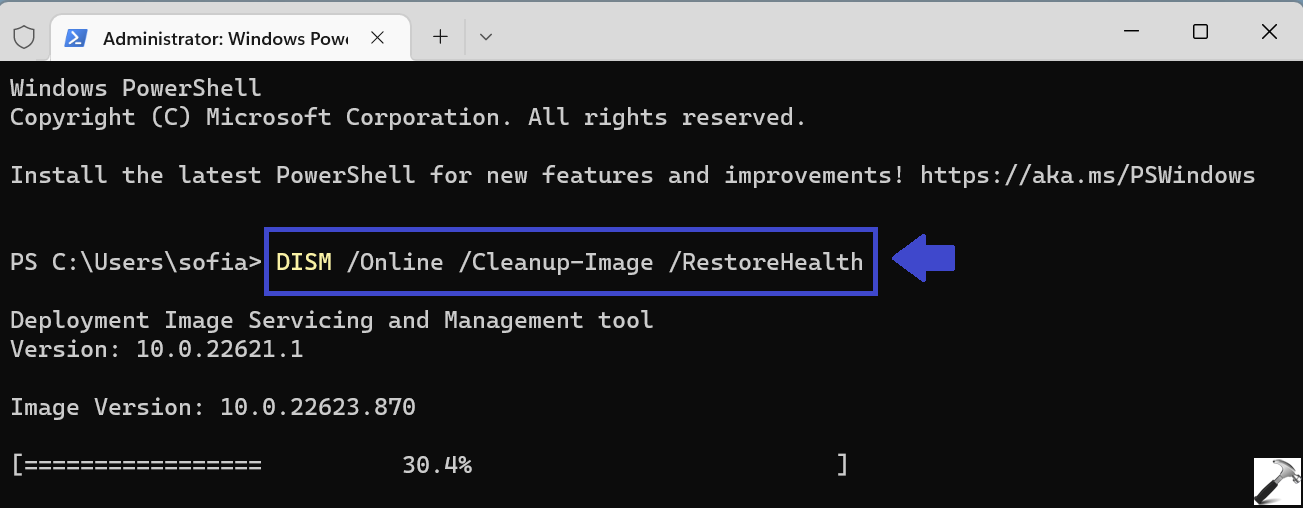1303x508 pixels.
Task: Minimize the PowerShell terminal window
Action: pos(1131,32)
